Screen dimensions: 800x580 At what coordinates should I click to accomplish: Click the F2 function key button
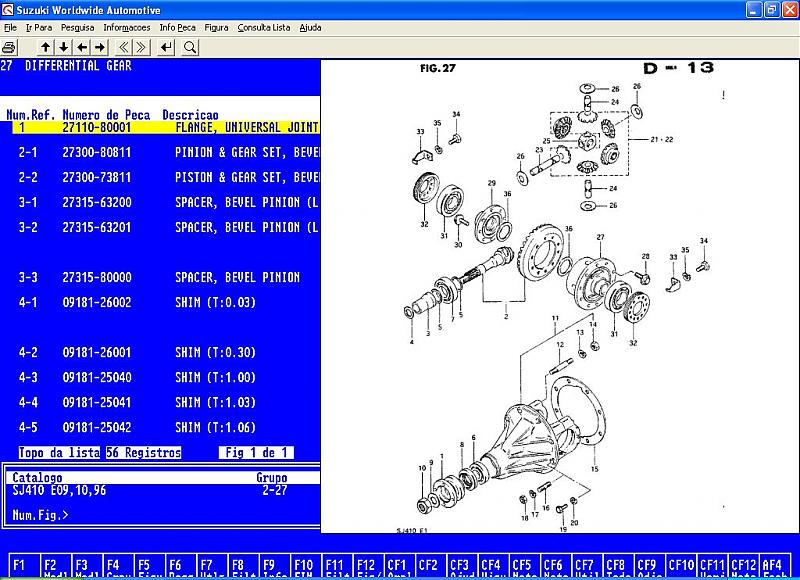[56, 566]
